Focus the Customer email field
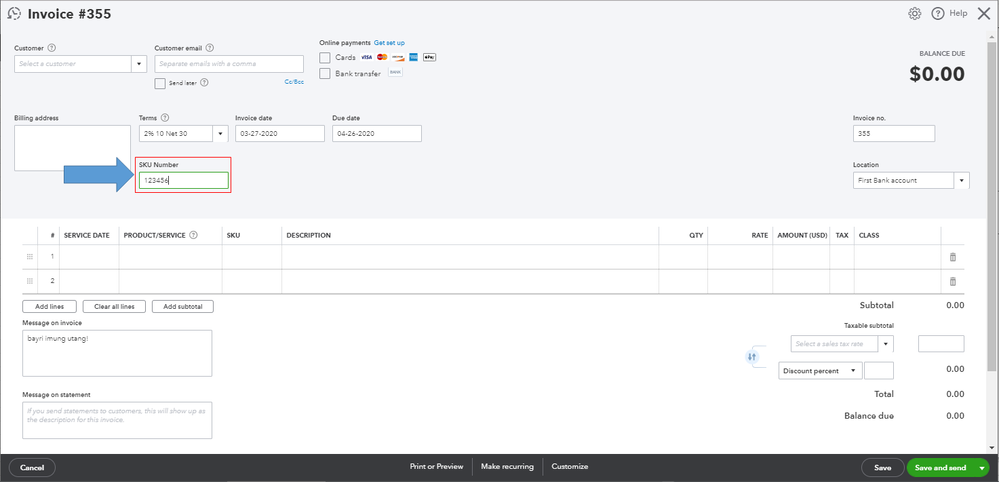Screen dimensions: 999x482 point(229,64)
